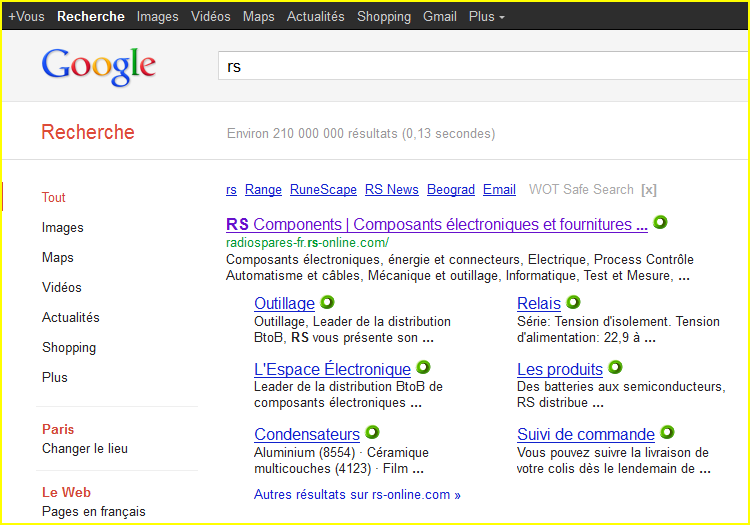Open the Relais sitelink

point(539,304)
